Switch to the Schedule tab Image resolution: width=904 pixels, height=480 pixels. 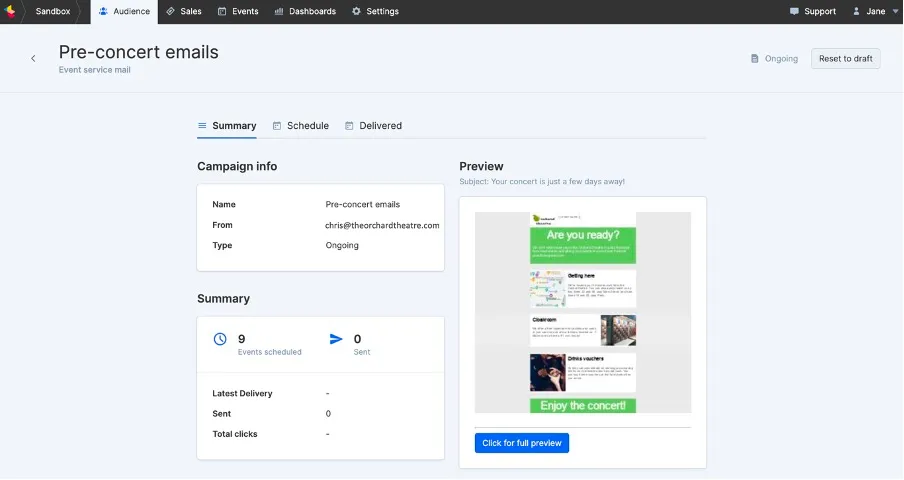point(301,126)
